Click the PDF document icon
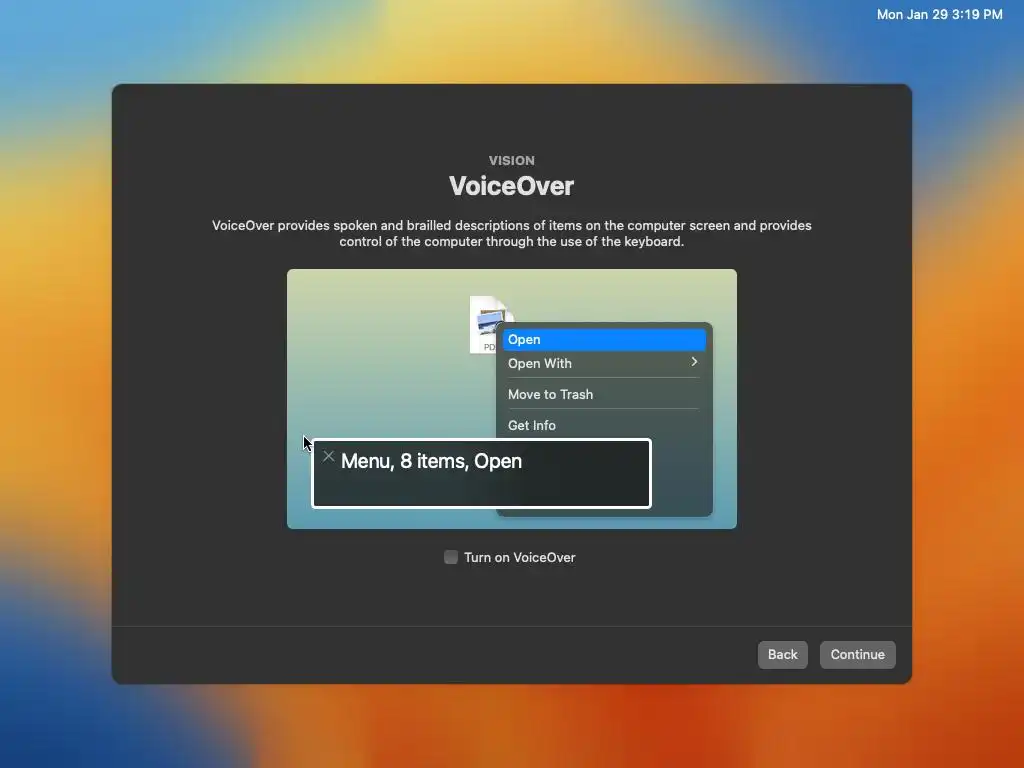1024x768 pixels. click(486, 325)
